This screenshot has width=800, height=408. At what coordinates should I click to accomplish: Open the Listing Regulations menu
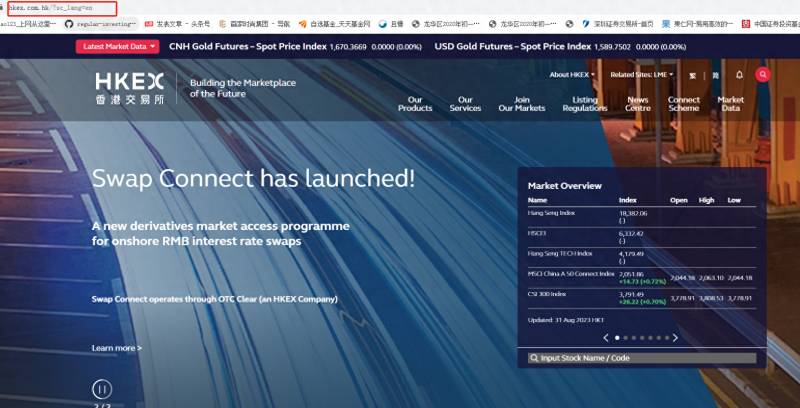585,104
